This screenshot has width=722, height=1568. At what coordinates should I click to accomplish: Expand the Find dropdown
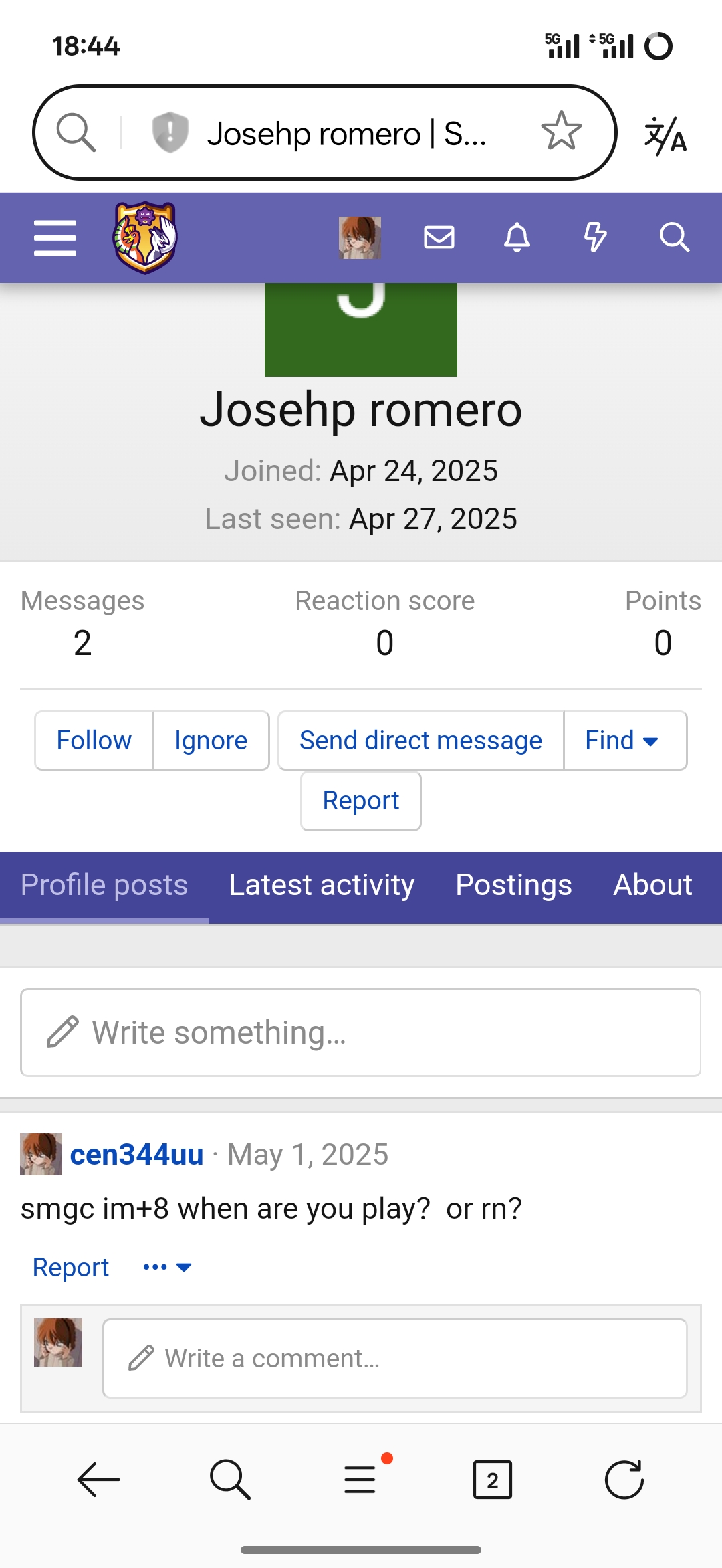(622, 741)
